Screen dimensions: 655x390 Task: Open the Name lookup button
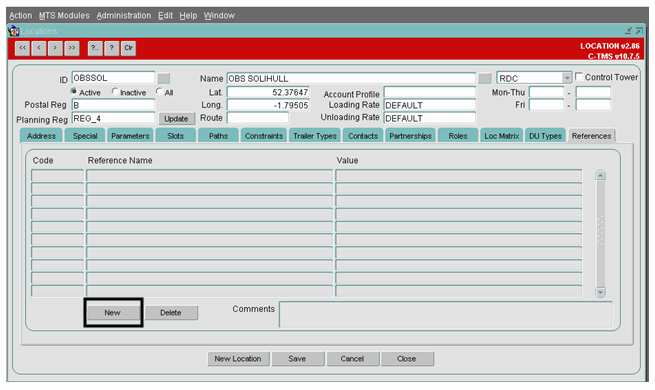click(484, 78)
